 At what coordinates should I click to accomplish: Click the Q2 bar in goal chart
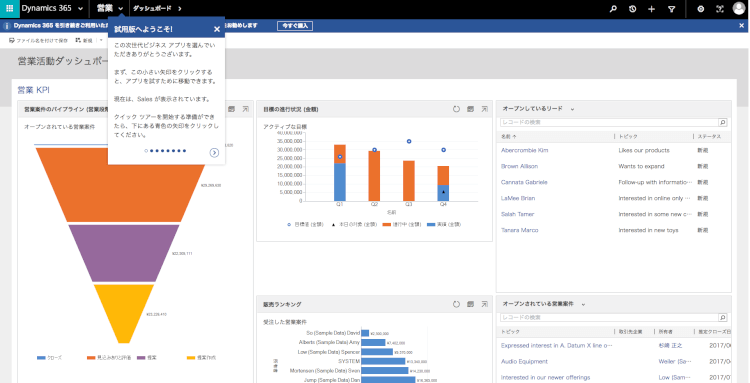(x=374, y=176)
